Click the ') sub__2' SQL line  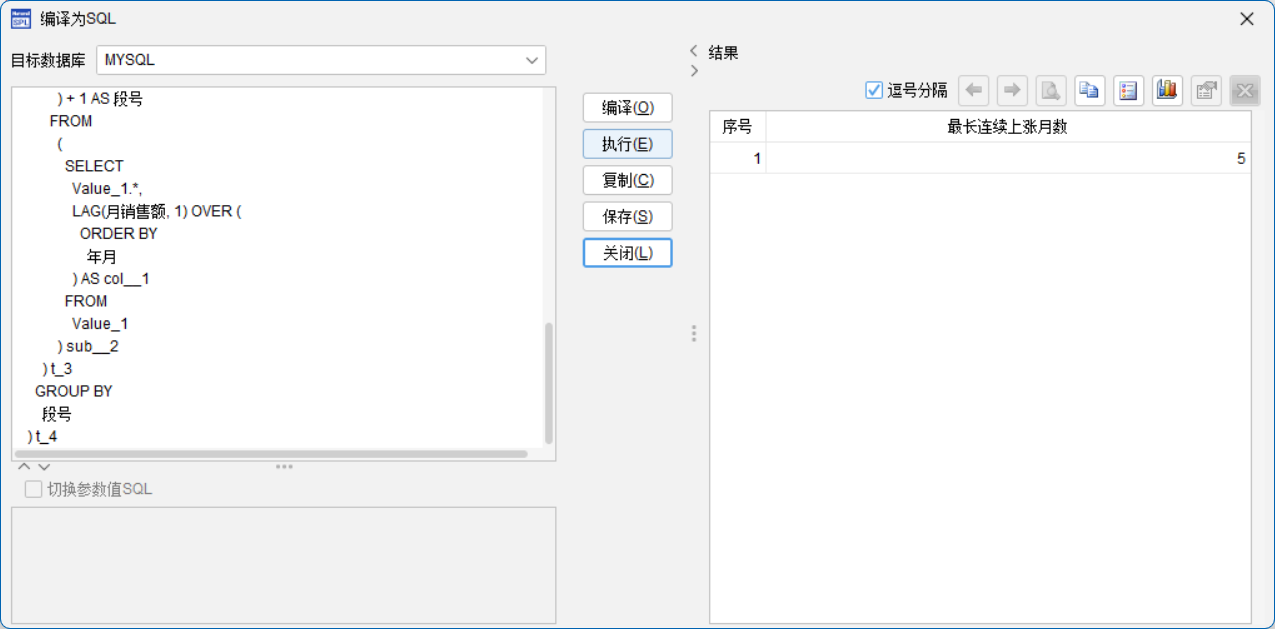coord(88,346)
